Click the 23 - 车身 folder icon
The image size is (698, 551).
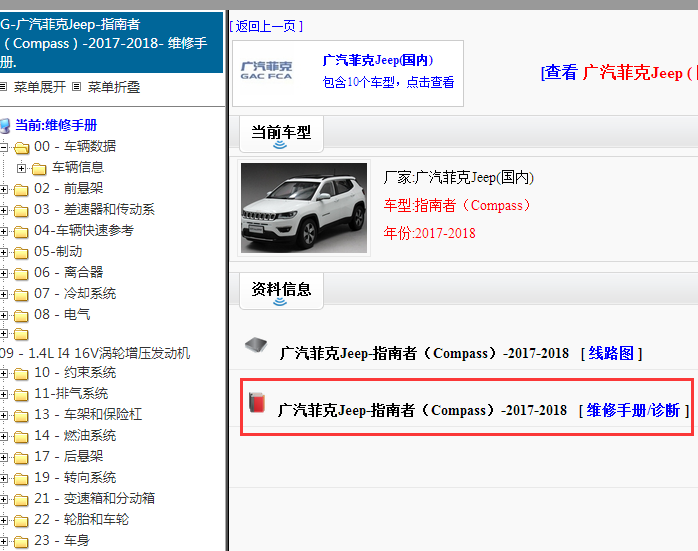[x=21, y=541]
